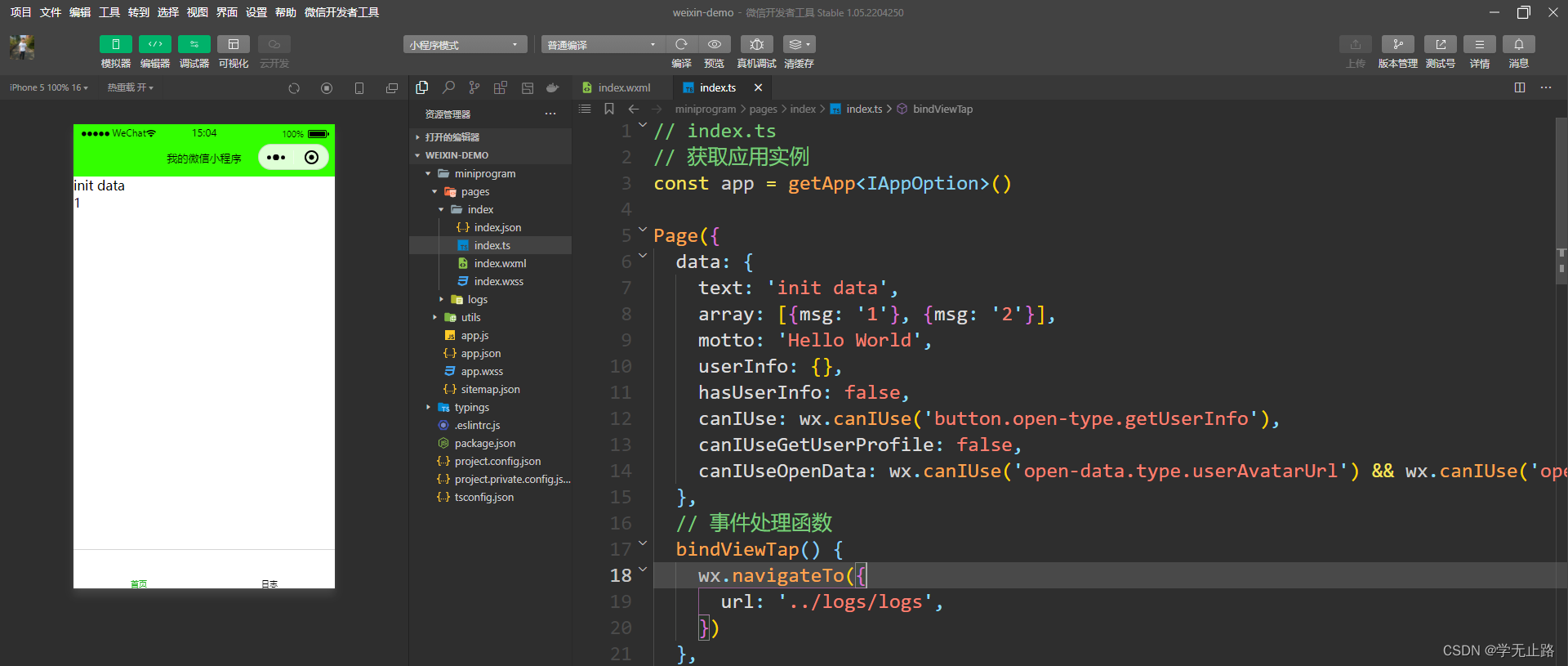Screen dimensions: 1568x666
Task: Click the remote debug (真机调试) icon
Action: 757,44
